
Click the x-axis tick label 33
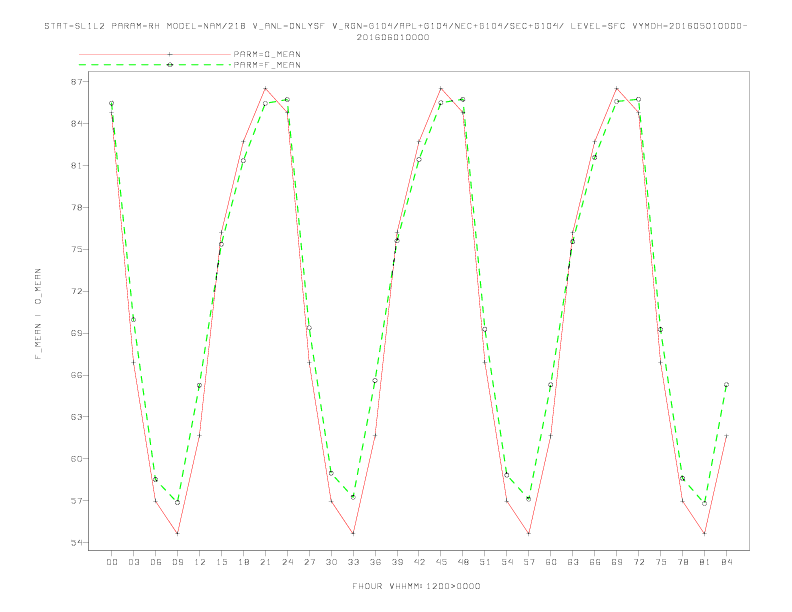(x=353, y=562)
